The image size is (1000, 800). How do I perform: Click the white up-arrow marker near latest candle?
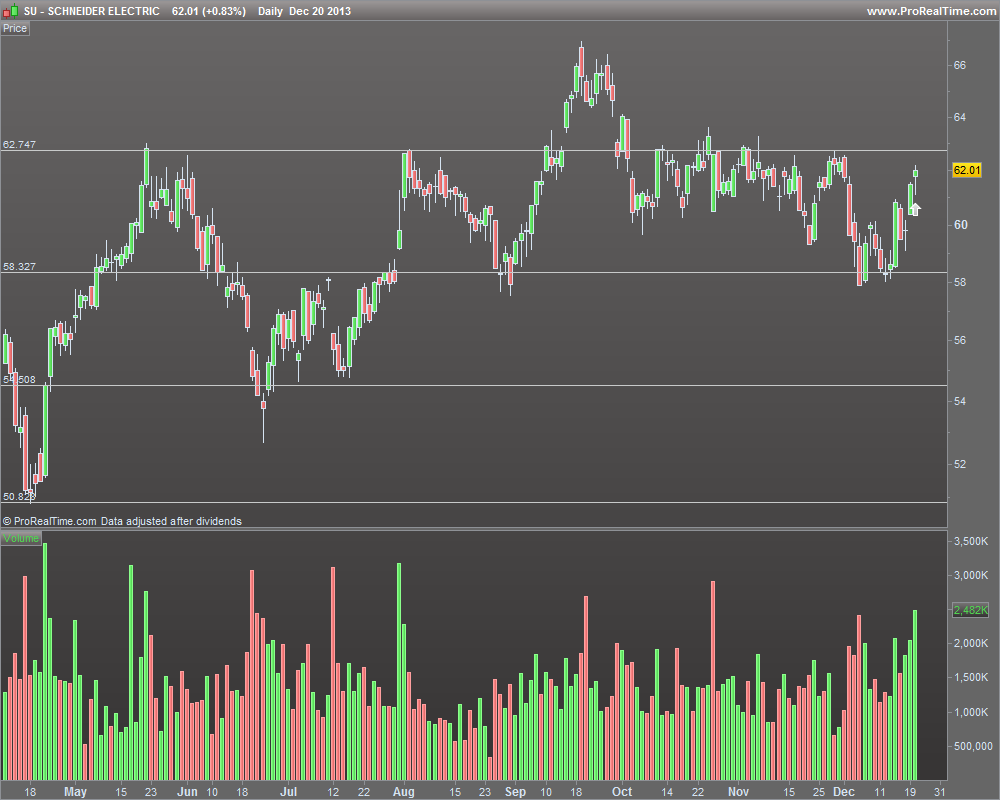915,209
